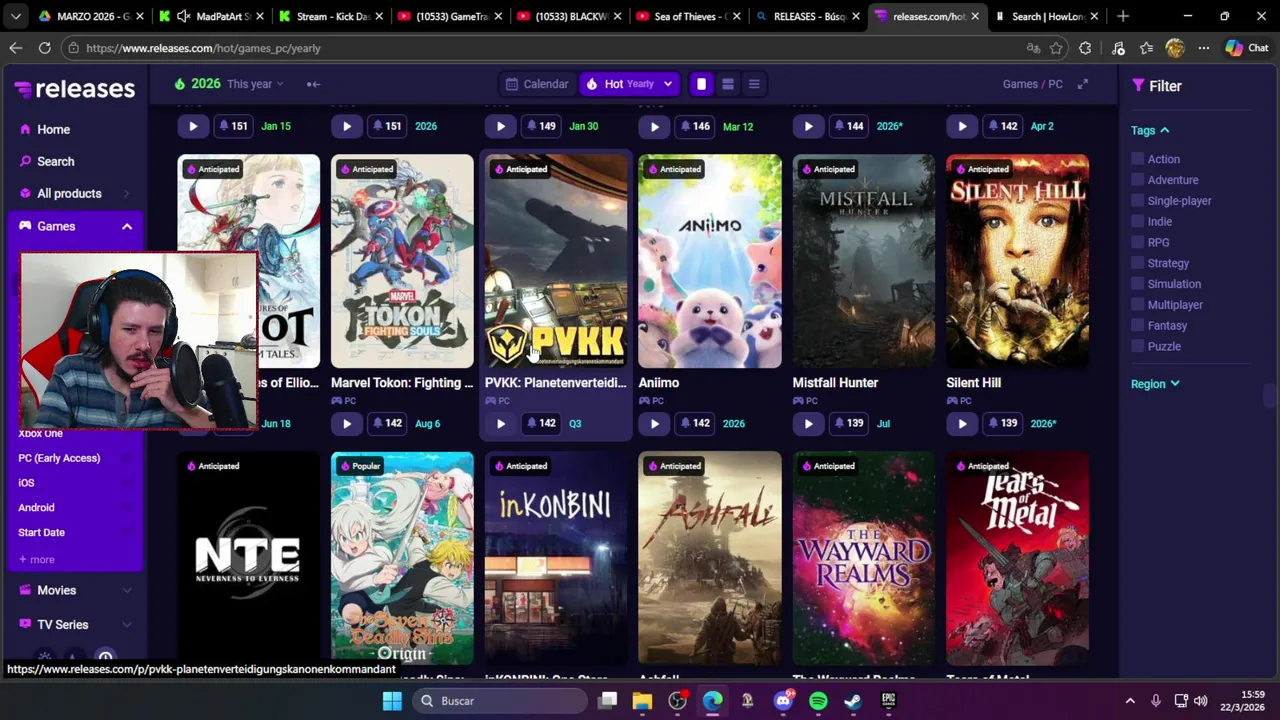Show more game platforms

pyautogui.click(x=37, y=559)
